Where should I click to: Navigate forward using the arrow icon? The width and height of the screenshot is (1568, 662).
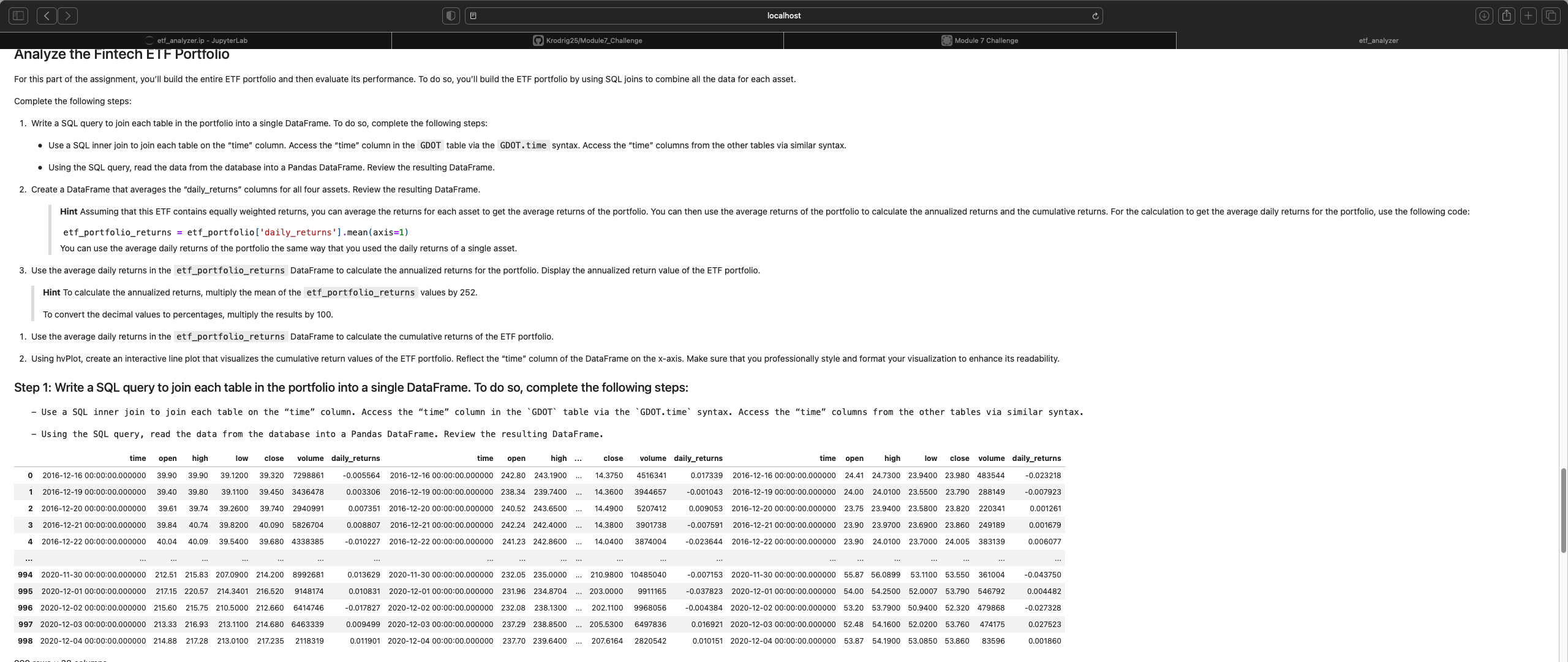pos(68,15)
